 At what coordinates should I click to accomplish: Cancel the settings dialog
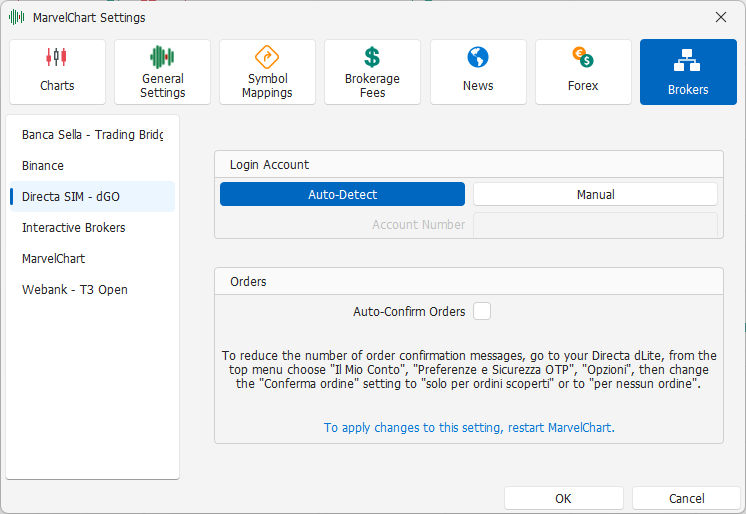click(x=687, y=498)
